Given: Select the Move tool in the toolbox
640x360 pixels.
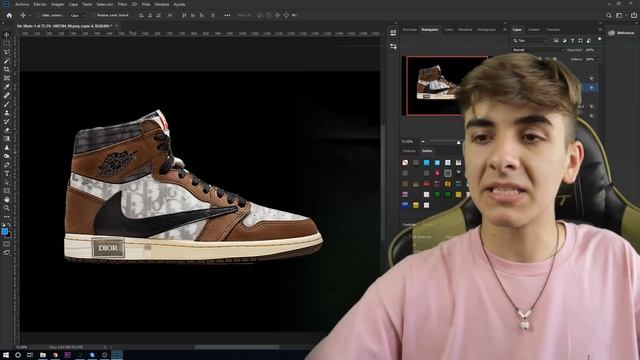Looking at the screenshot, I should click(x=7, y=35).
